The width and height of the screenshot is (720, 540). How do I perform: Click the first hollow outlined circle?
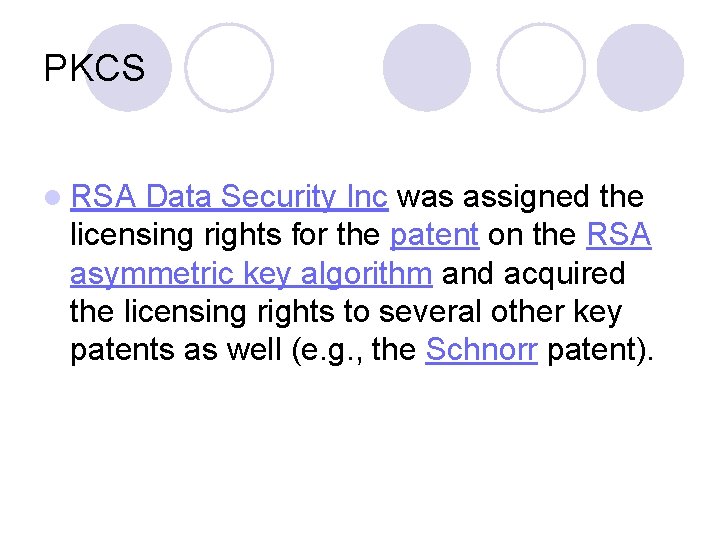(229, 67)
